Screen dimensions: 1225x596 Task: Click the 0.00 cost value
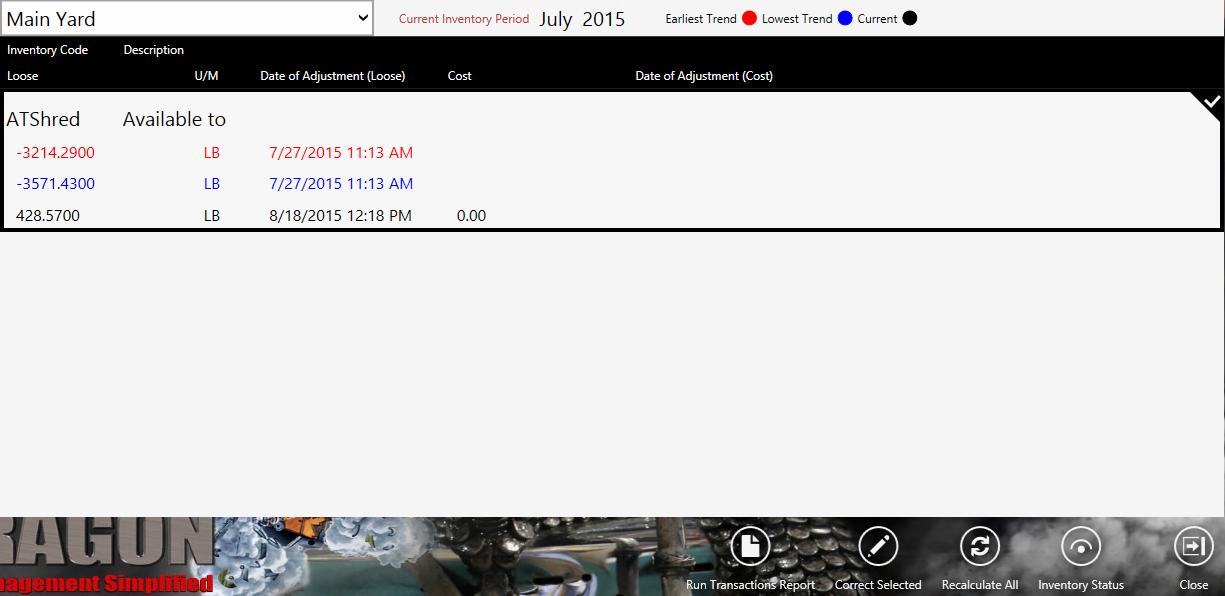(471, 216)
